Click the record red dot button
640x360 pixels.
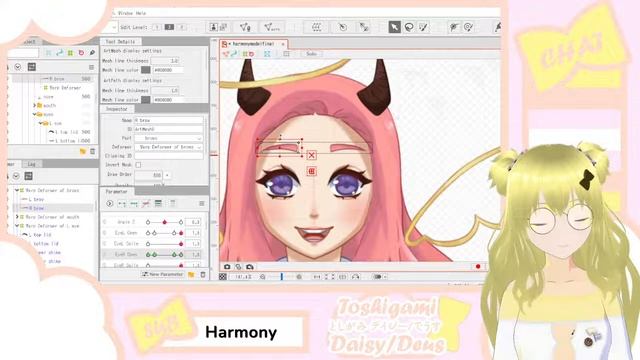point(478,267)
